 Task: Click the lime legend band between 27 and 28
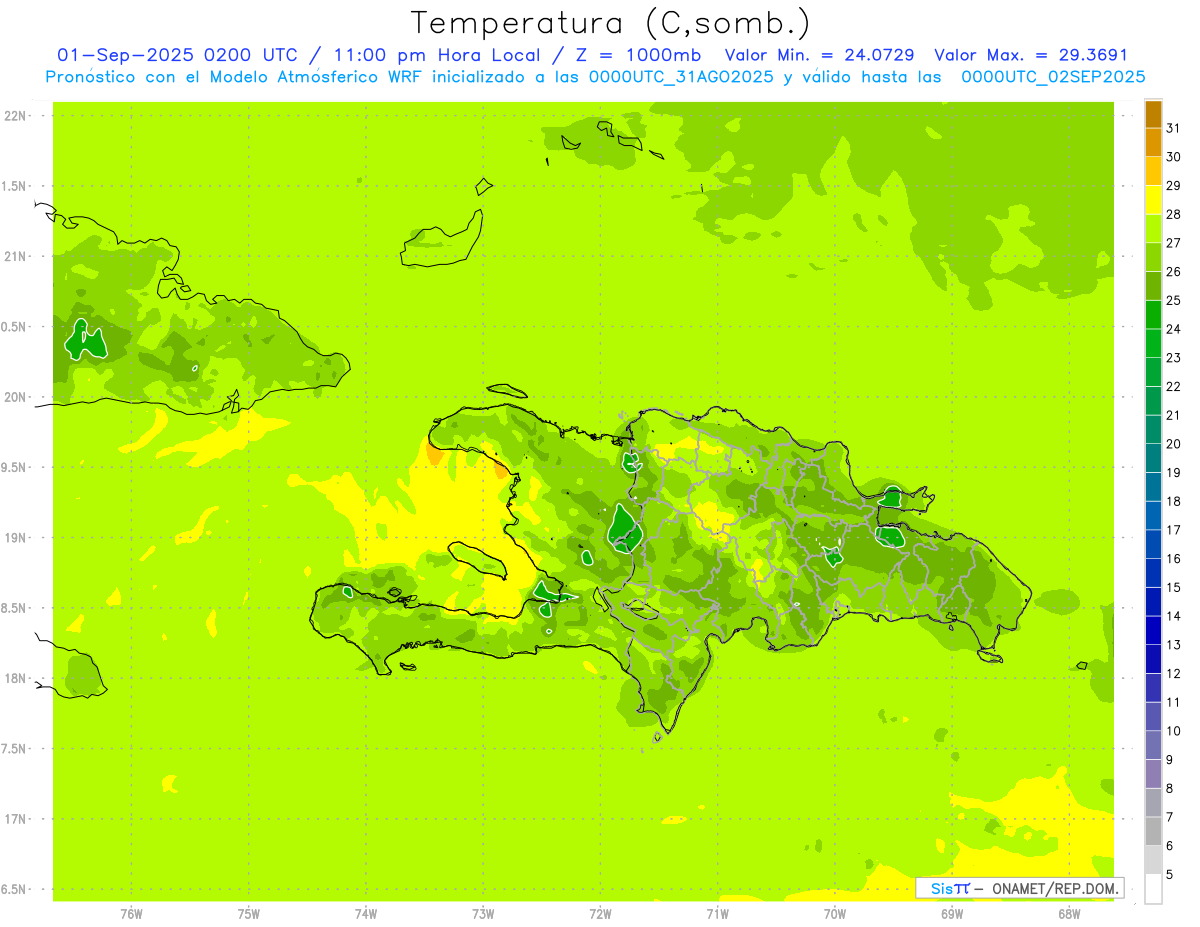point(1153,229)
